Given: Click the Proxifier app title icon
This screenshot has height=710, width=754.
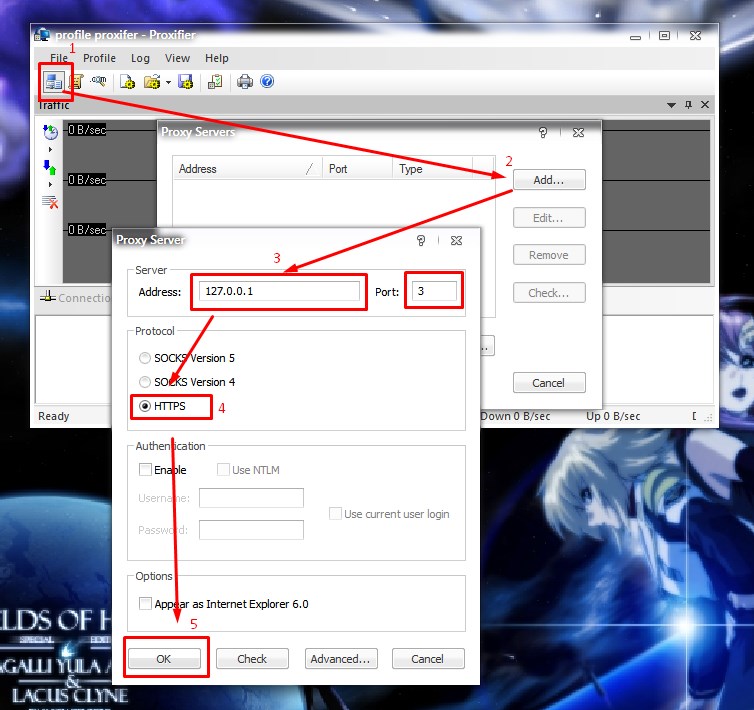Looking at the screenshot, I should click(x=42, y=35).
